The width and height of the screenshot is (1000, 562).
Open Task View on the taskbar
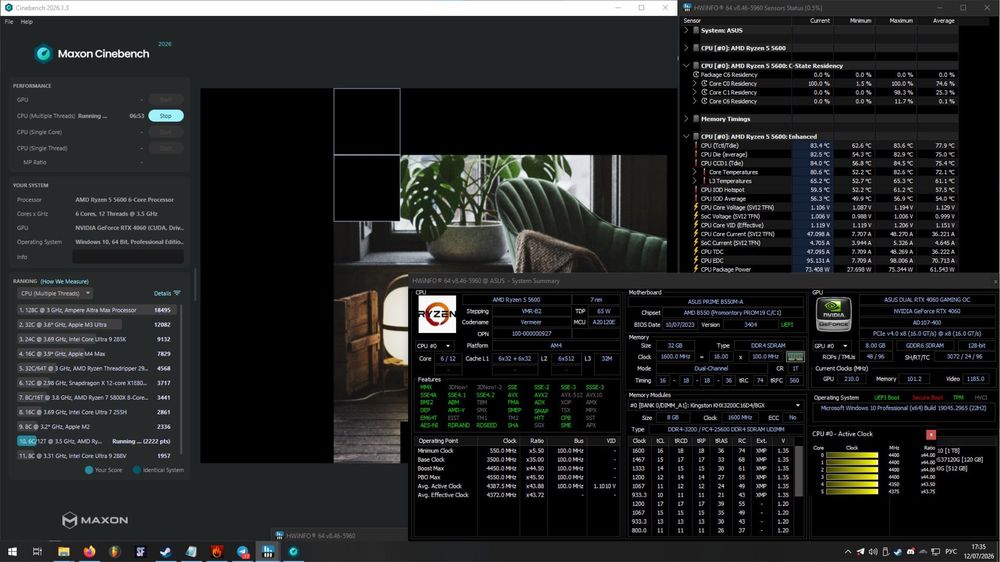[x=37, y=551]
